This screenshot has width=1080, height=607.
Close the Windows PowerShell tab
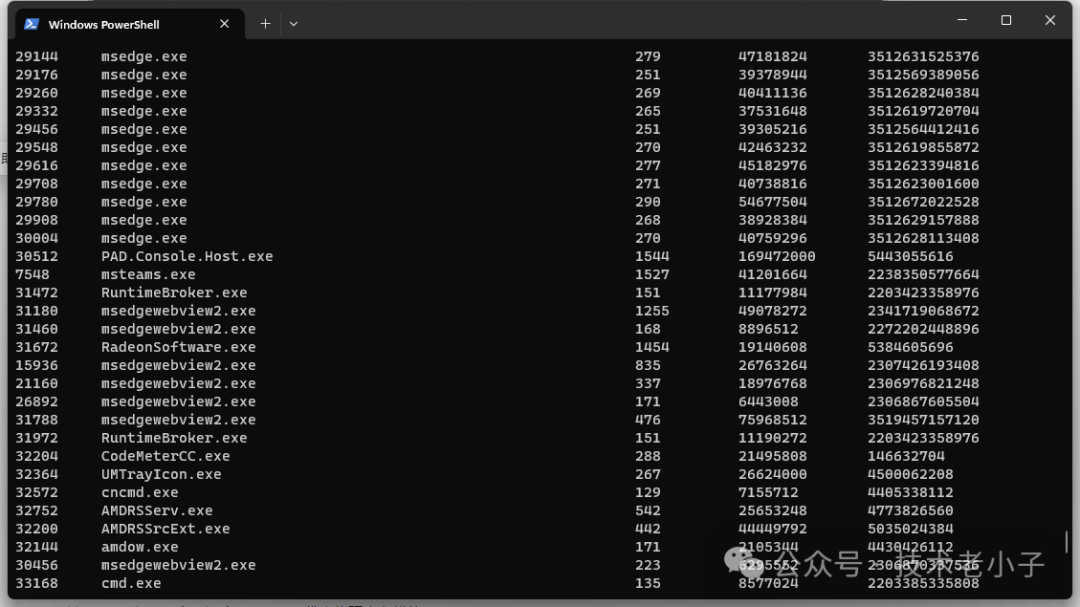click(x=224, y=24)
